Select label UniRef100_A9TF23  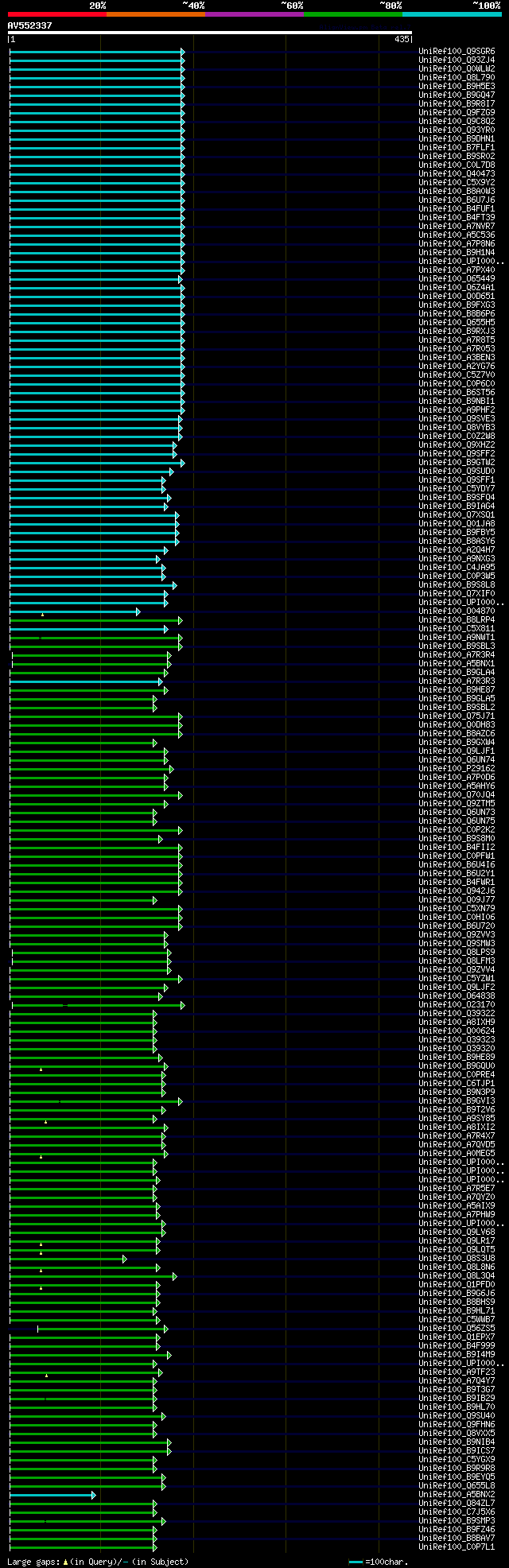click(457, 1372)
